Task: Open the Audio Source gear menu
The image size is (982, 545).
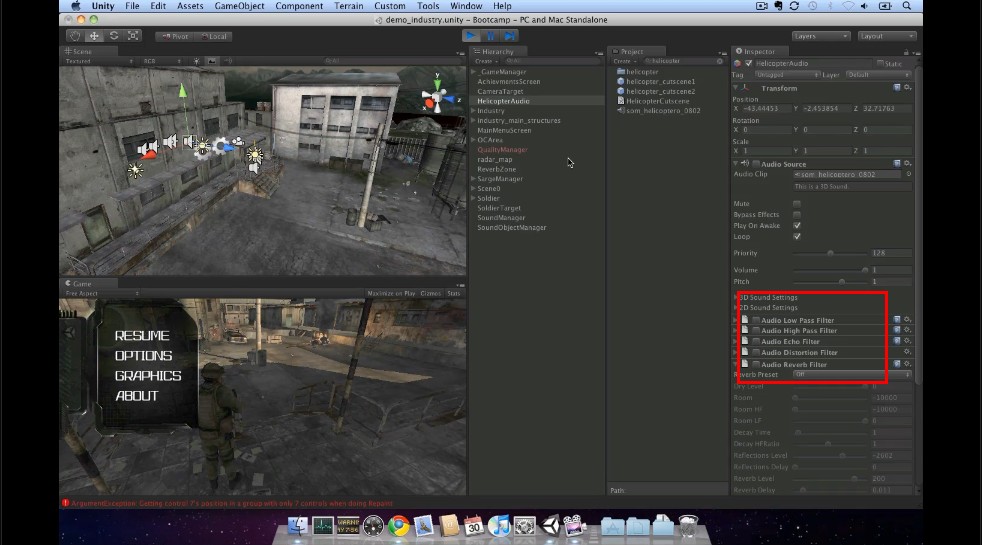Action: click(x=907, y=164)
